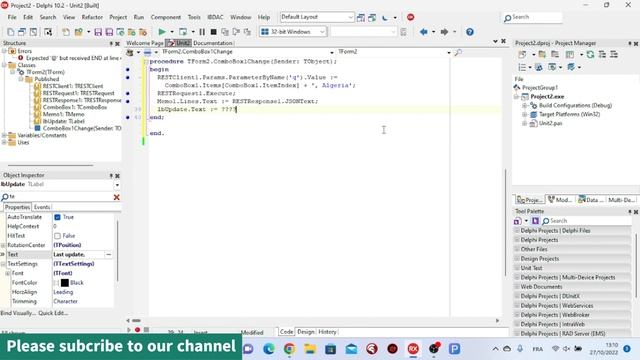Image resolution: width=640 pixels, height=360 pixels.
Task: Click the macro record red circle in status bar
Action: [138, 330]
